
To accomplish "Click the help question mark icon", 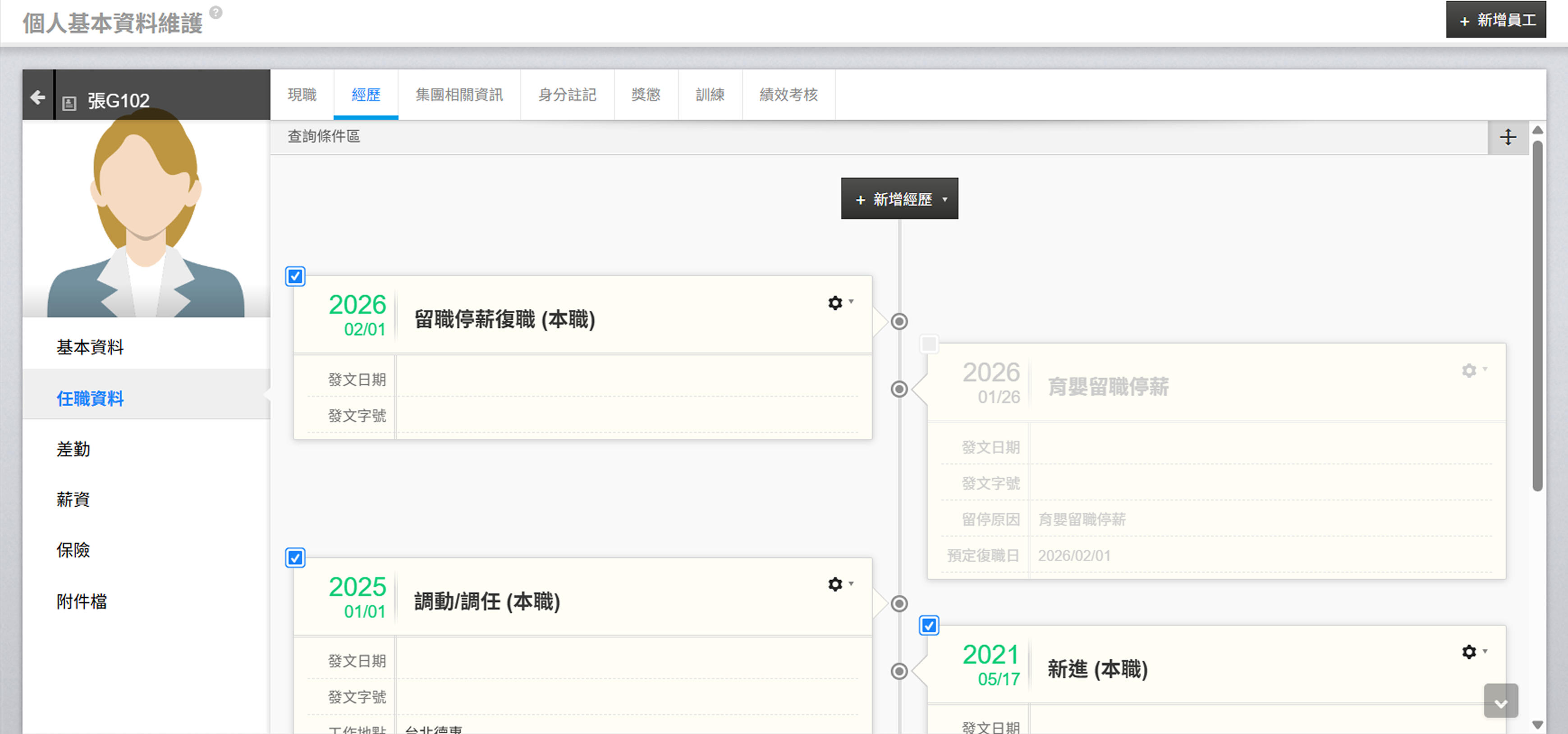I will 216,12.
